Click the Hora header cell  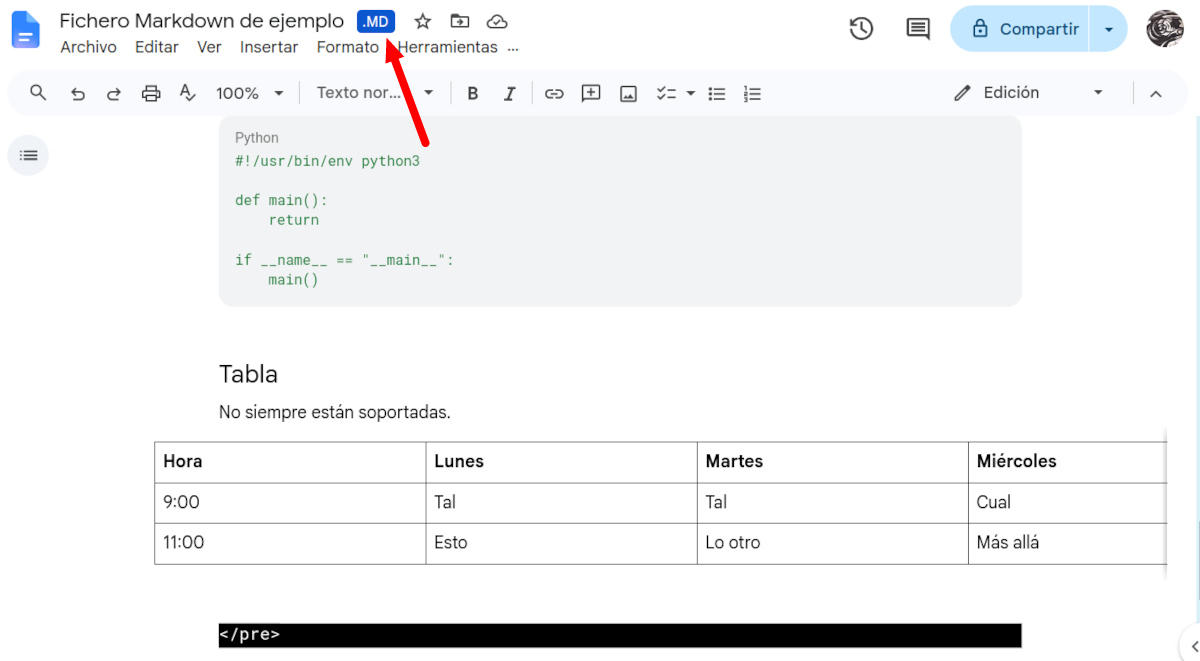pos(290,462)
